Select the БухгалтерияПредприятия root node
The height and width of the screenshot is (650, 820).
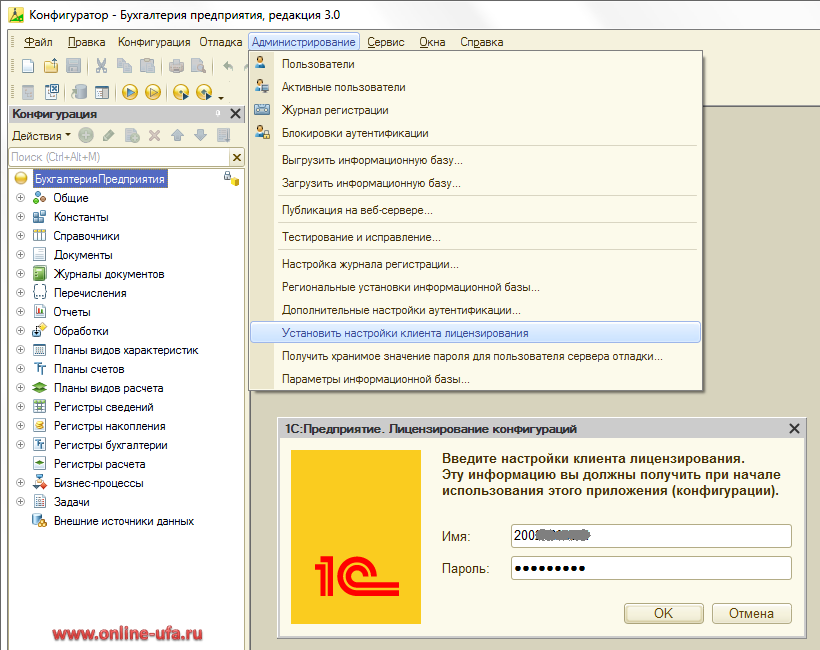pyautogui.click(x=100, y=179)
